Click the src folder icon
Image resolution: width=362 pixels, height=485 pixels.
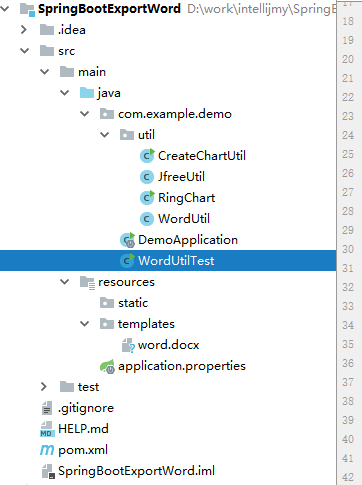pos(47,51)
